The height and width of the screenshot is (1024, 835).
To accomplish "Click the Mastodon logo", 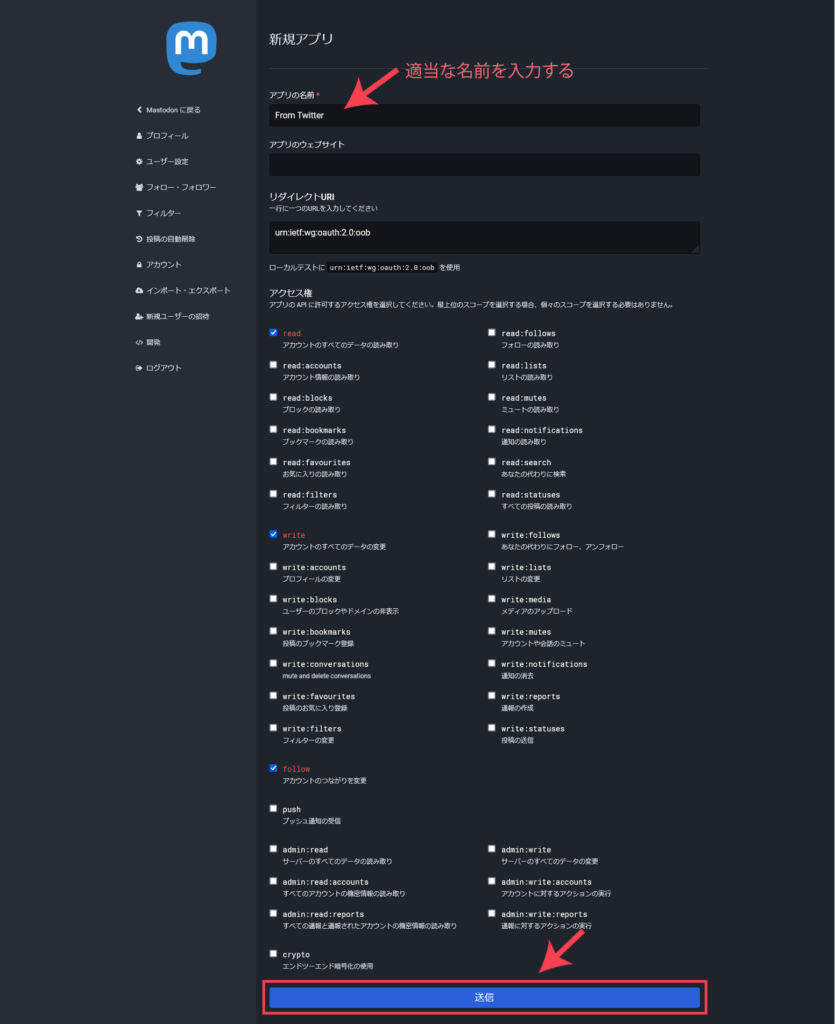I will point(191,48).
